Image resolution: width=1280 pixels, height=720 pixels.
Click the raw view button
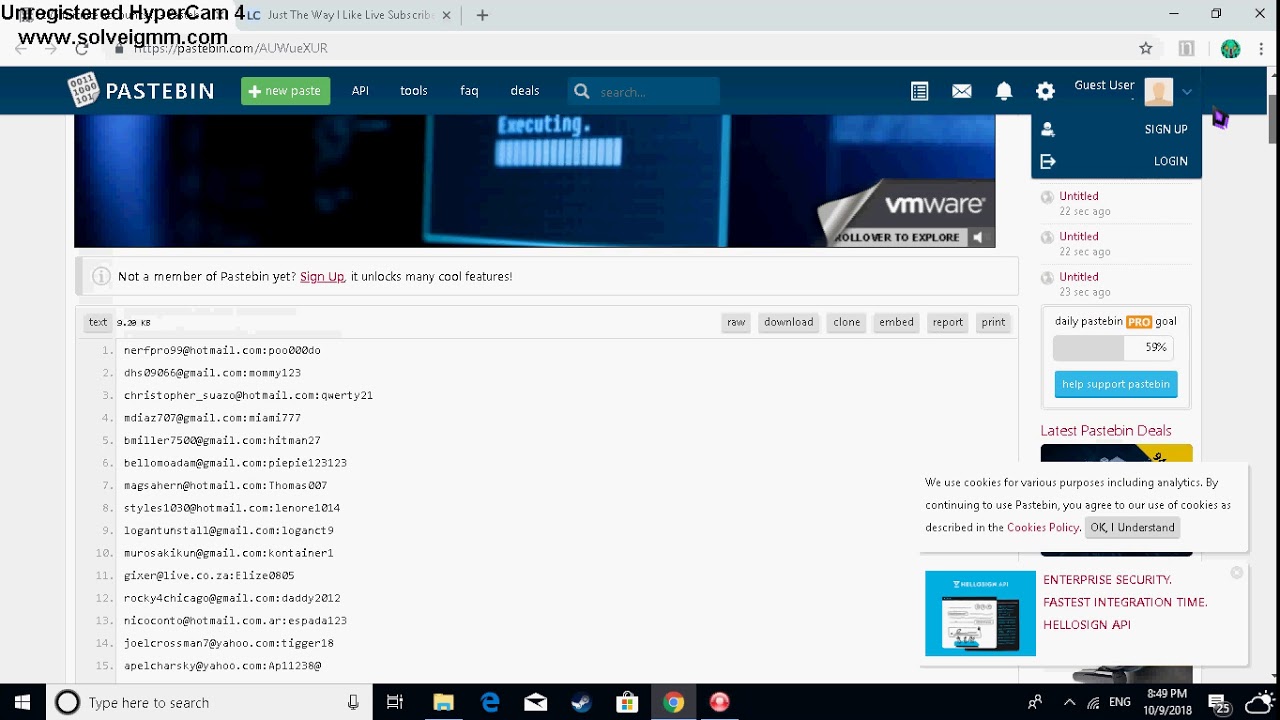click(x=736, y=322)
